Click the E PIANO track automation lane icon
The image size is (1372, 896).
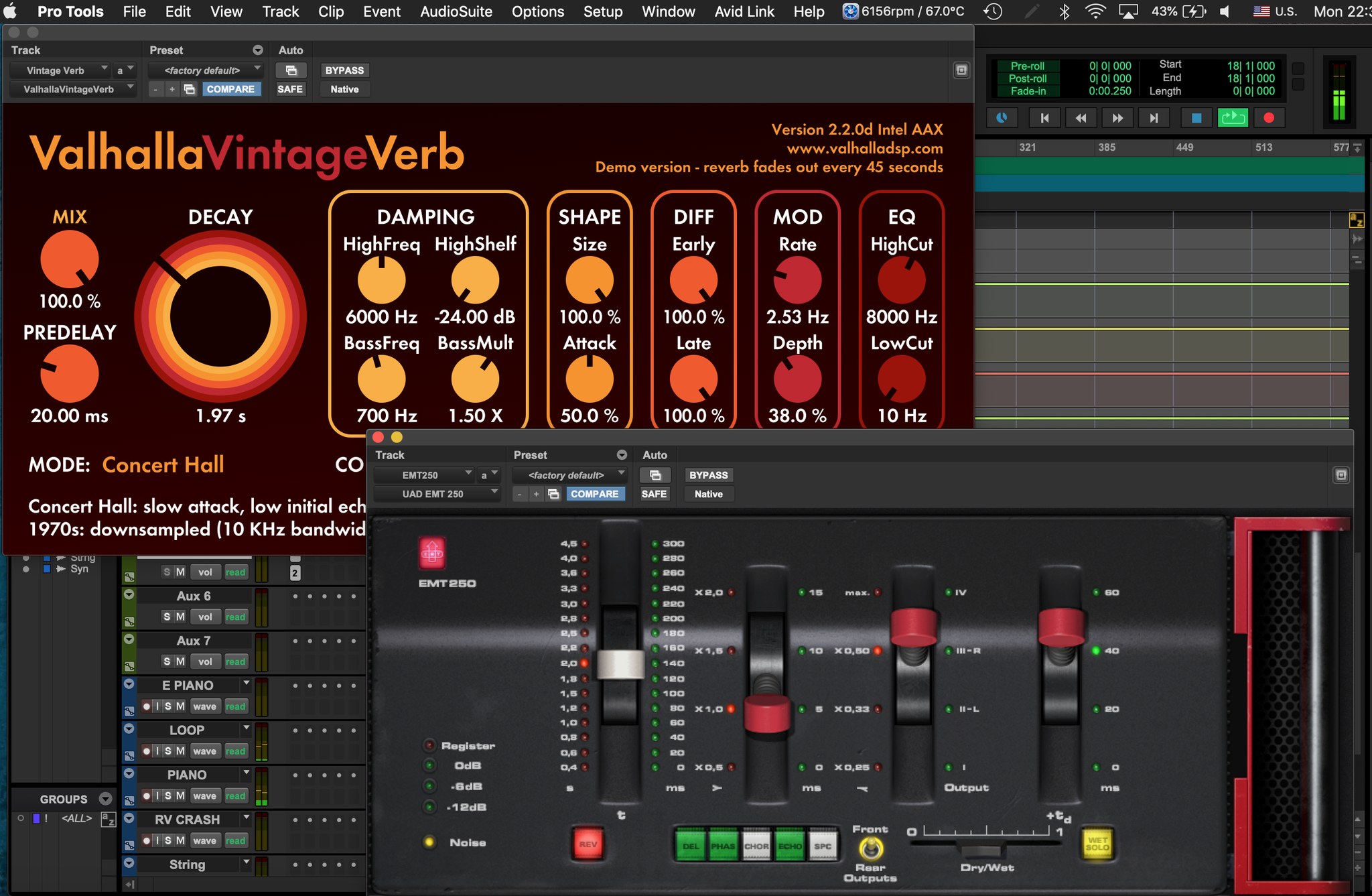[x=129, y=710]
